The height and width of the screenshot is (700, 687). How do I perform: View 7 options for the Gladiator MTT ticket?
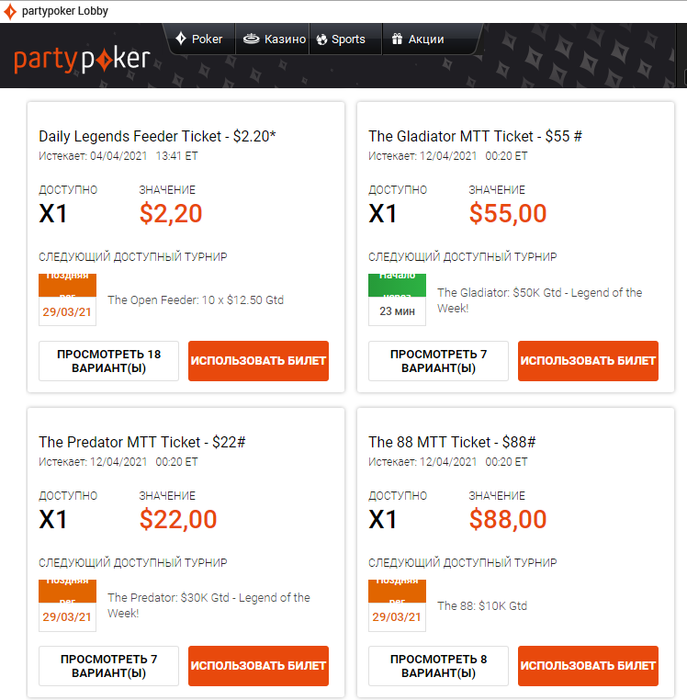(x=438, y=361)
